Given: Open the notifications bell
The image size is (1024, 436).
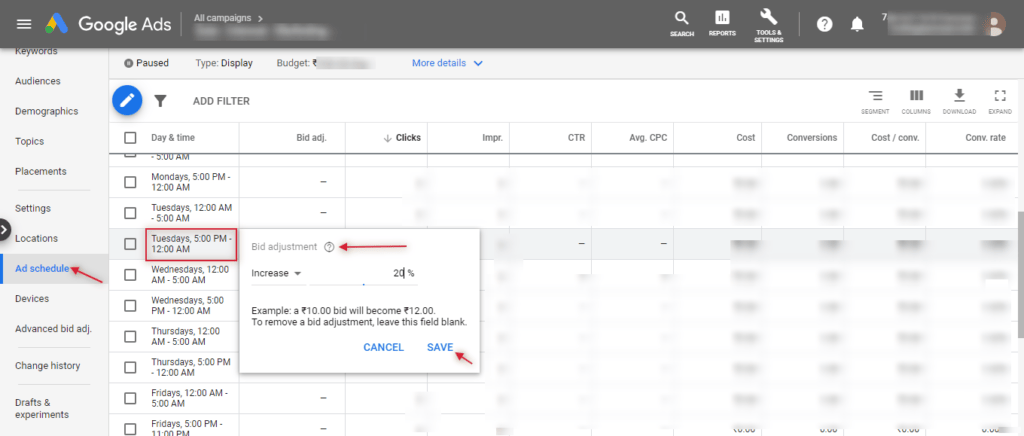Looking at the screenshot, I should pyautogui.click(x=856, y=24).
